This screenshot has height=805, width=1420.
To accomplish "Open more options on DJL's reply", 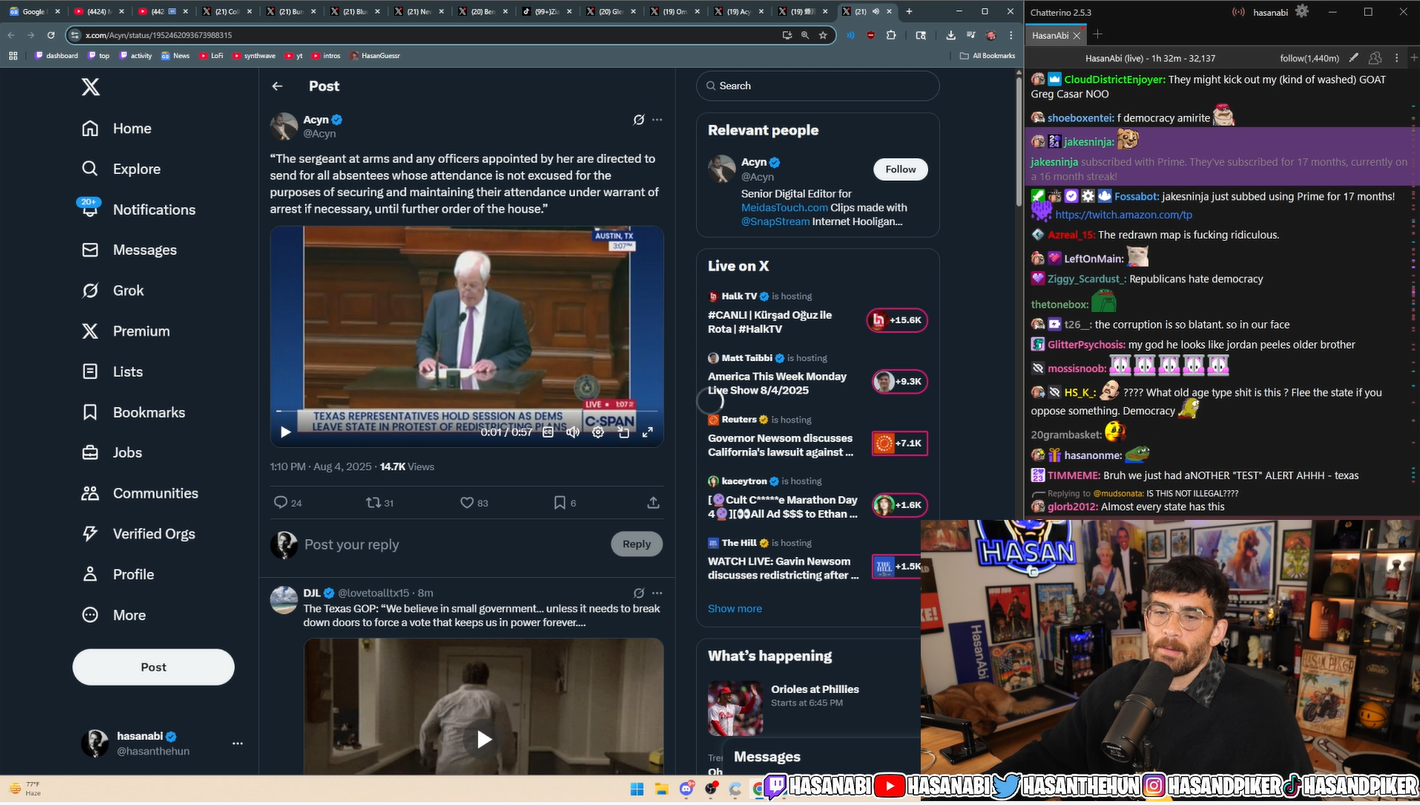I will point(657,593).
